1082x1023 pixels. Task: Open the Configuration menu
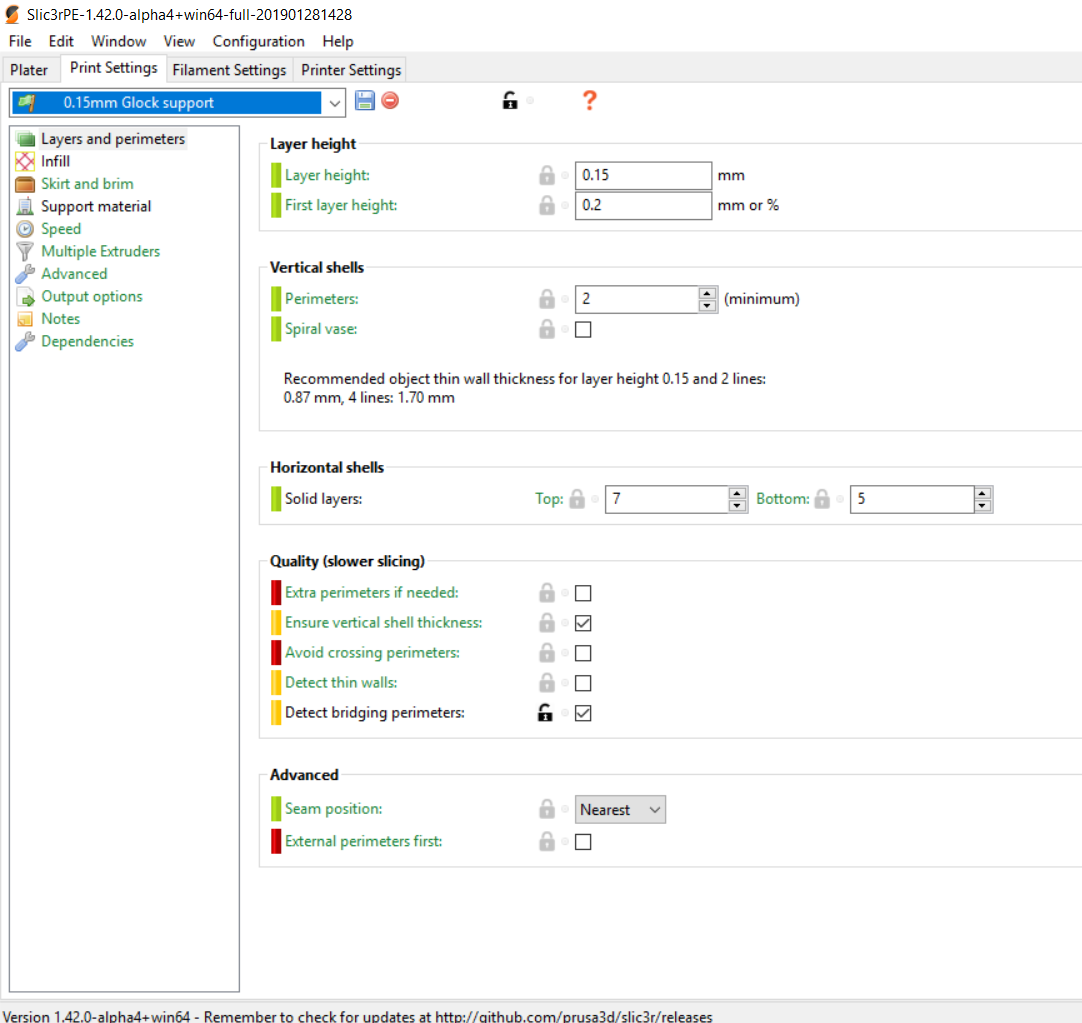tap(258, 41)
